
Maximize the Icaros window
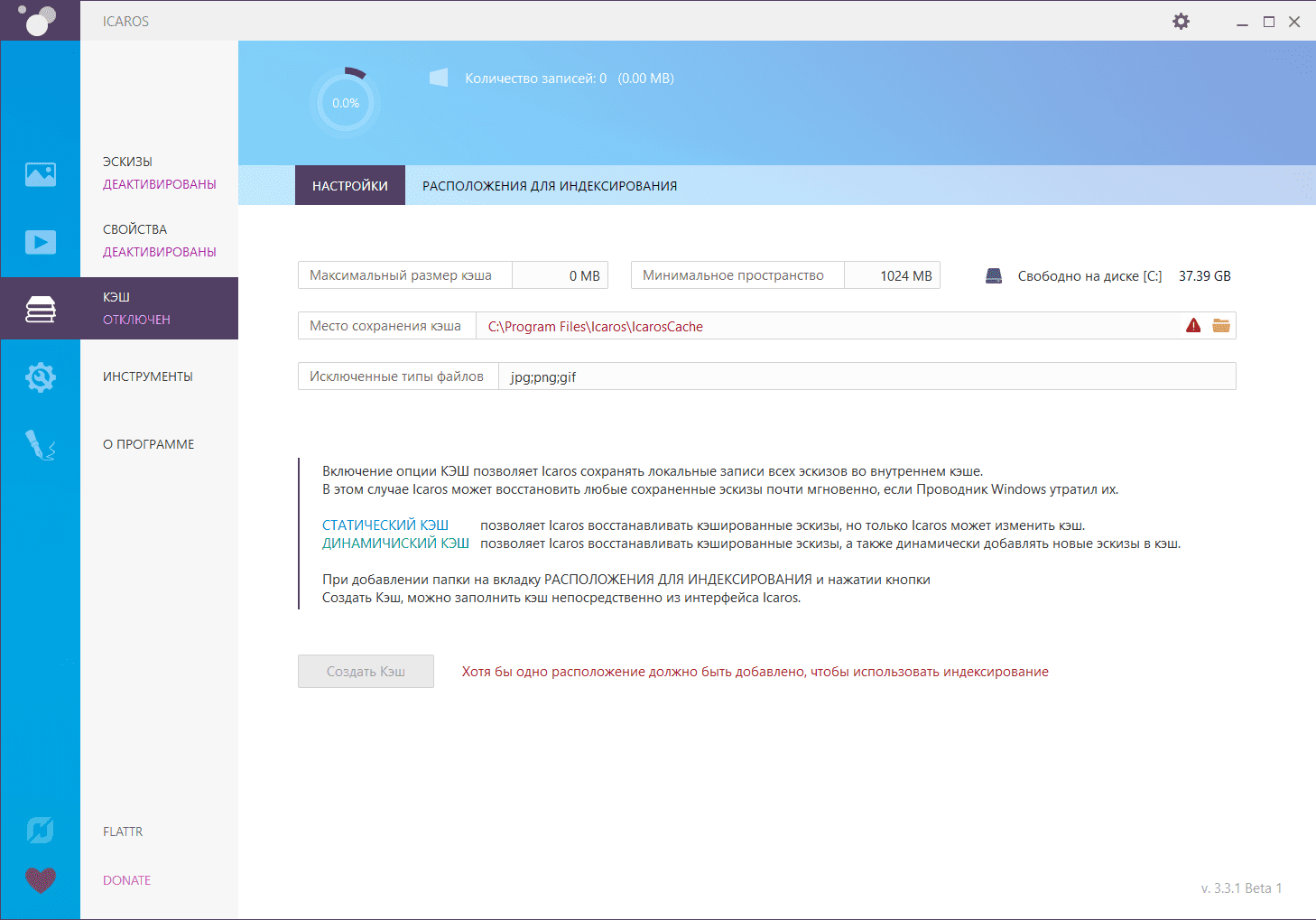[1269, 22]
